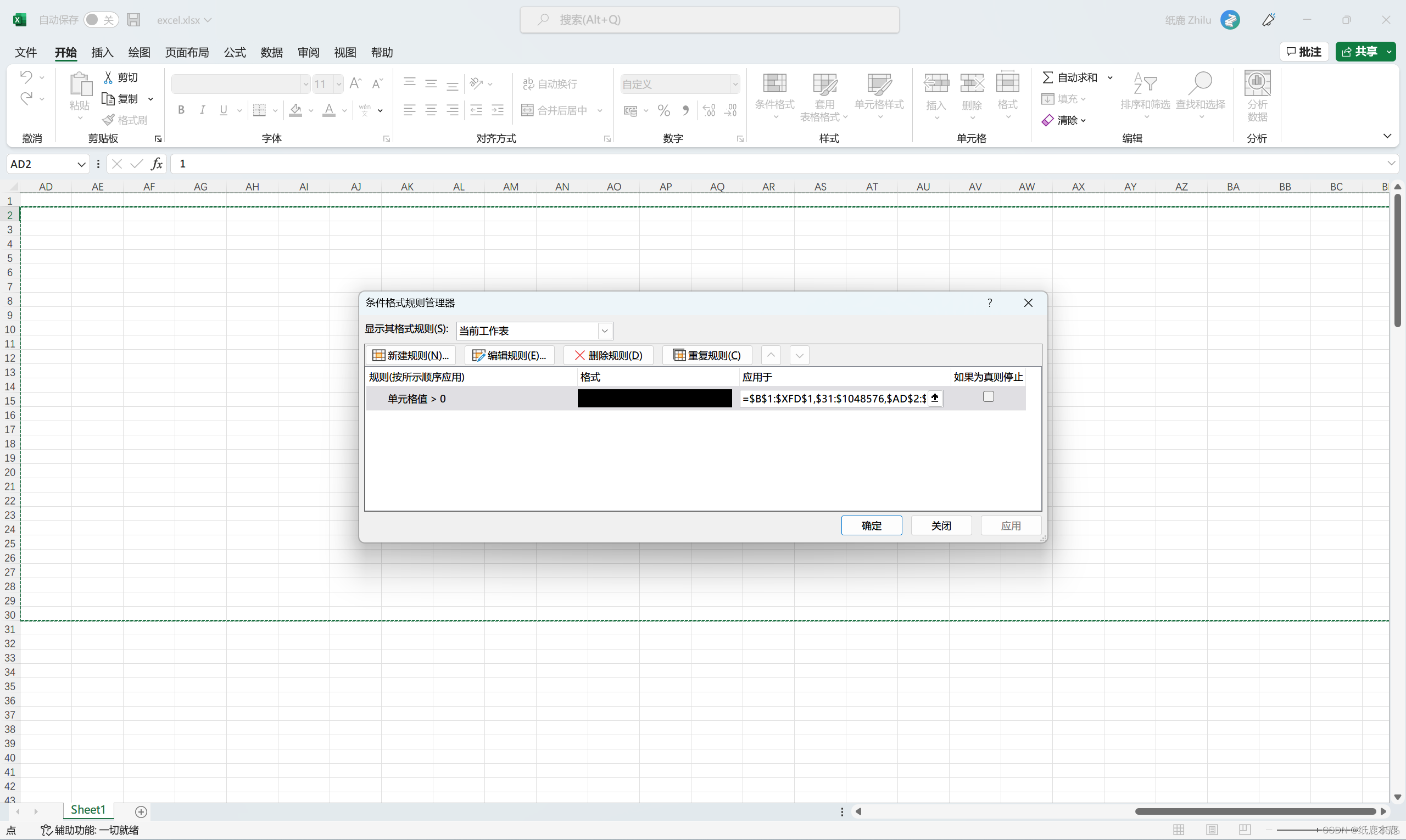1406x840 pixels.
Task: Open the font size dropdown
Action: tap(338, 84)
